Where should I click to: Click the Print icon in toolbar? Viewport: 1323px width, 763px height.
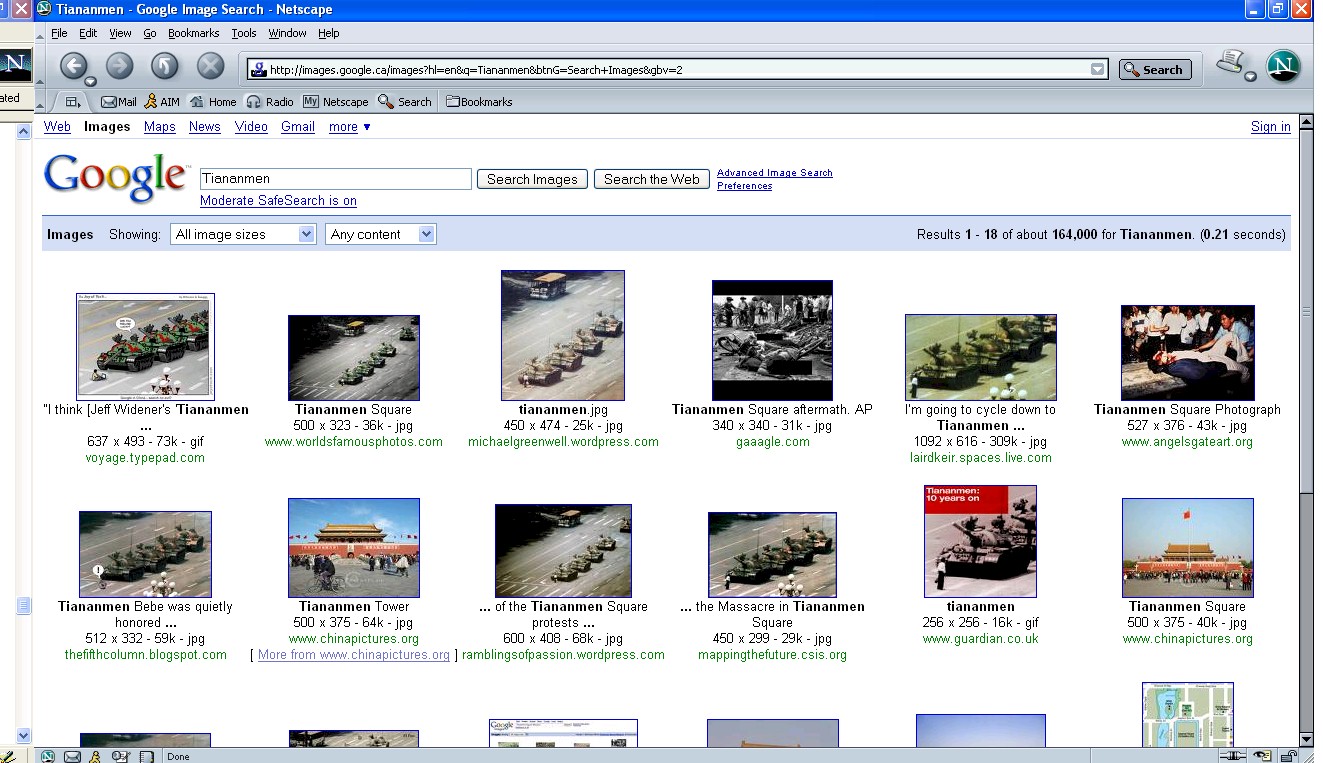pos(1230,62)
